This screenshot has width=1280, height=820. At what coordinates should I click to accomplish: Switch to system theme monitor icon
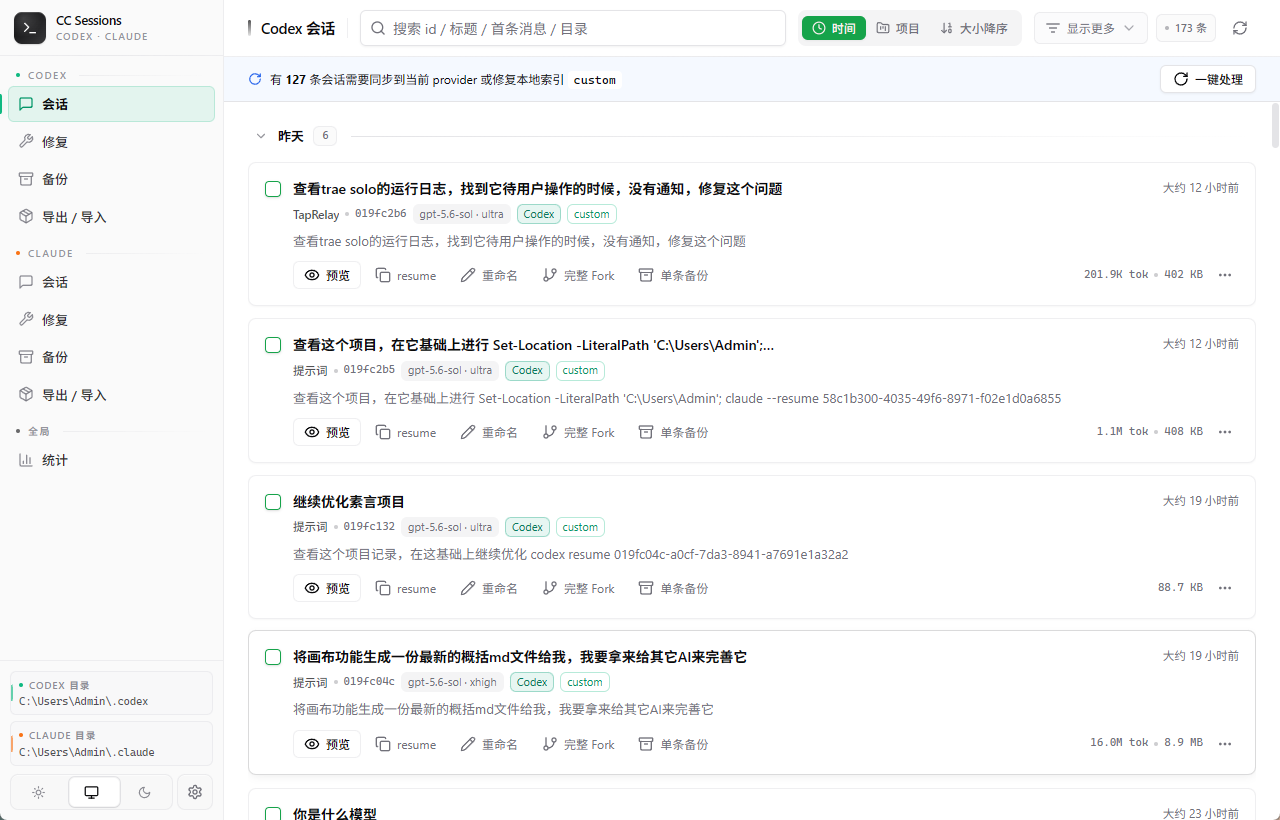click(x=92, y=792)
